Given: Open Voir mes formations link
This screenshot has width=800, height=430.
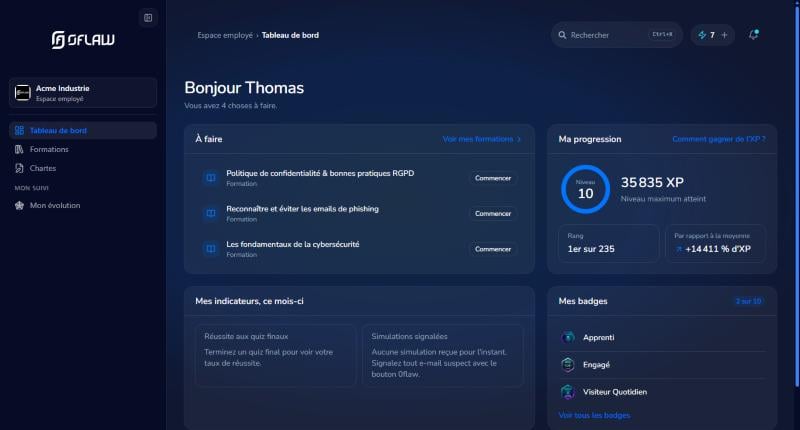Looking at the screenshot, I should click(x=478, y=139).
